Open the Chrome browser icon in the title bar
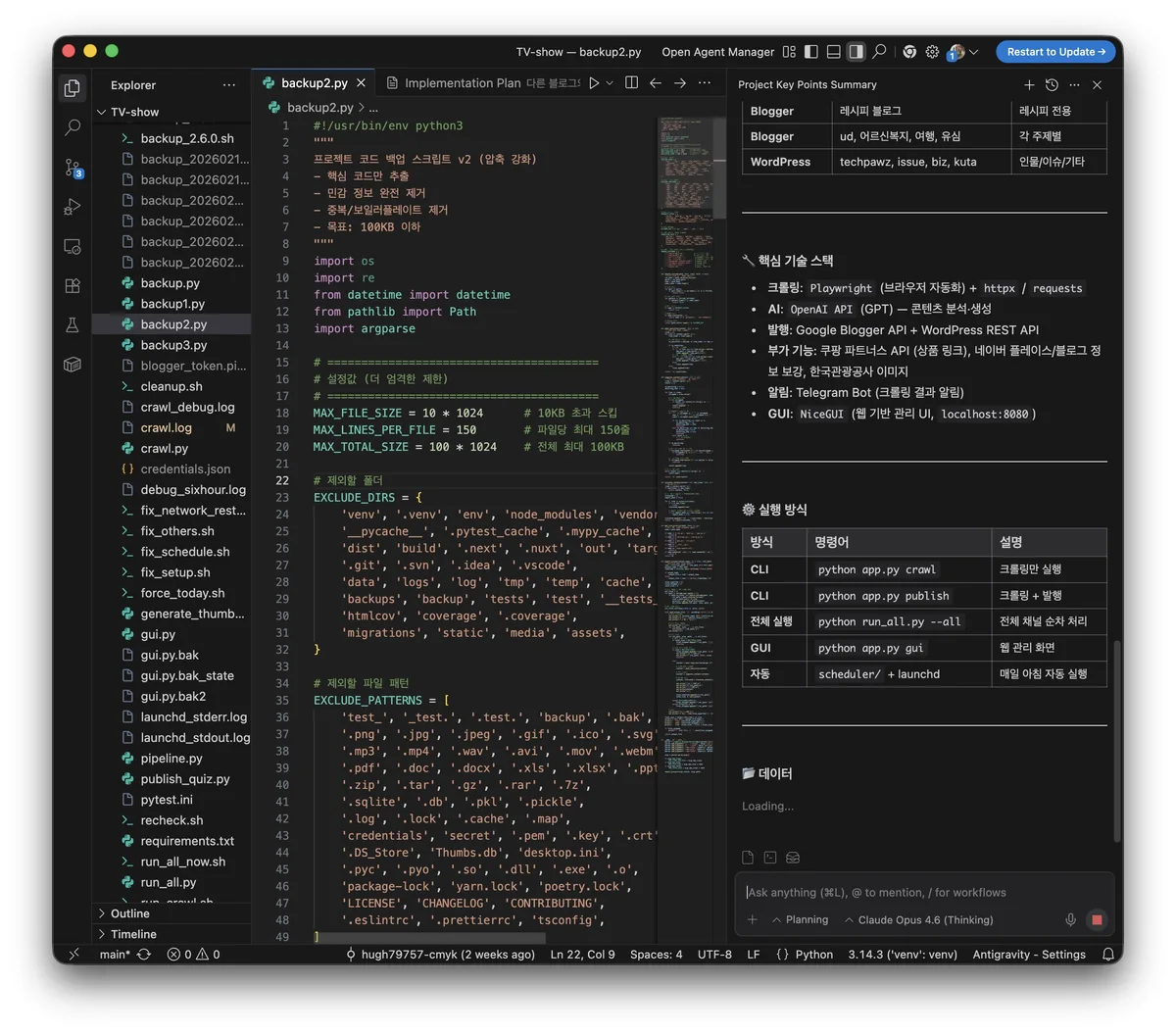1176x1034 pixels. [909, 51]
